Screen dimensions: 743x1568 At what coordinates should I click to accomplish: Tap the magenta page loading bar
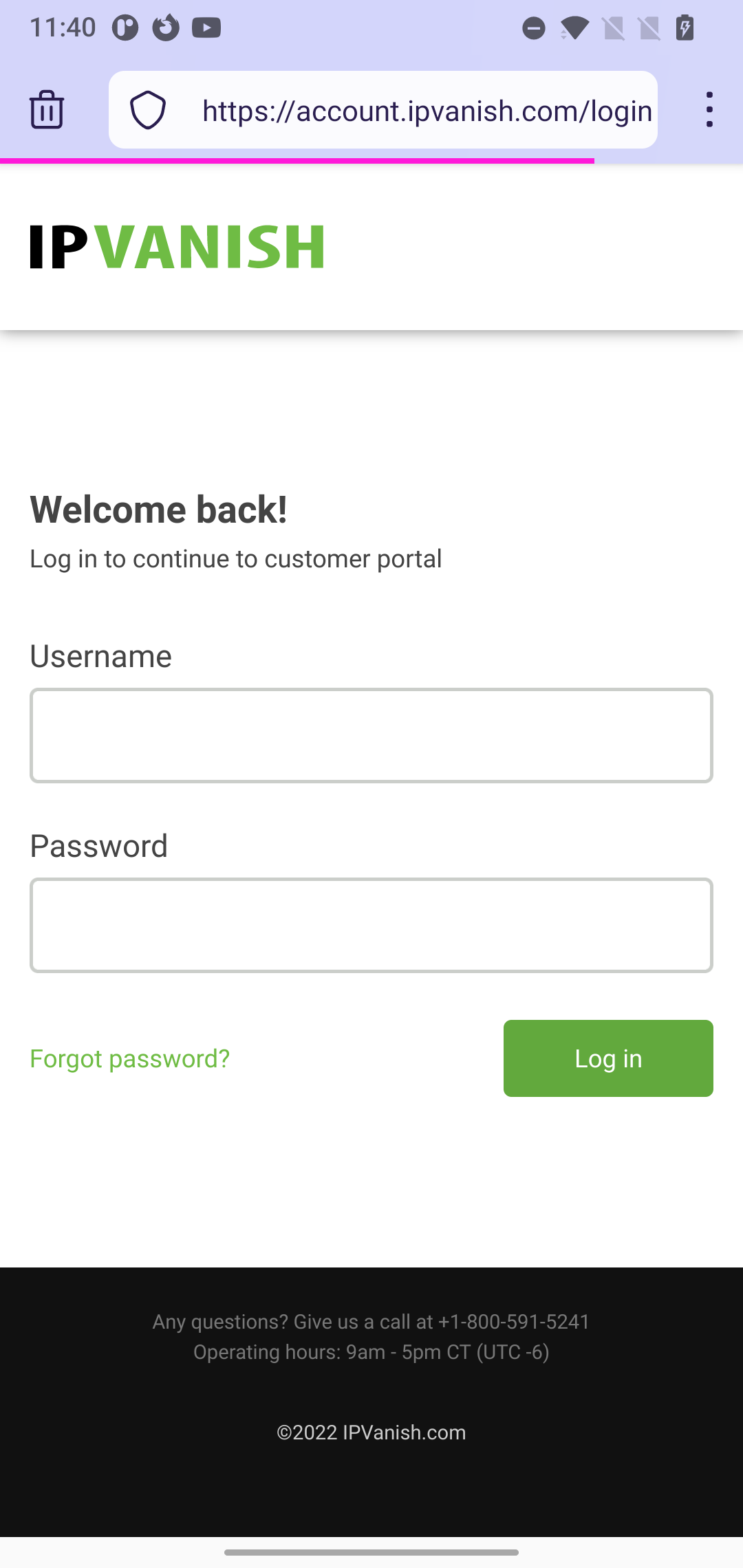pos(296,158)
